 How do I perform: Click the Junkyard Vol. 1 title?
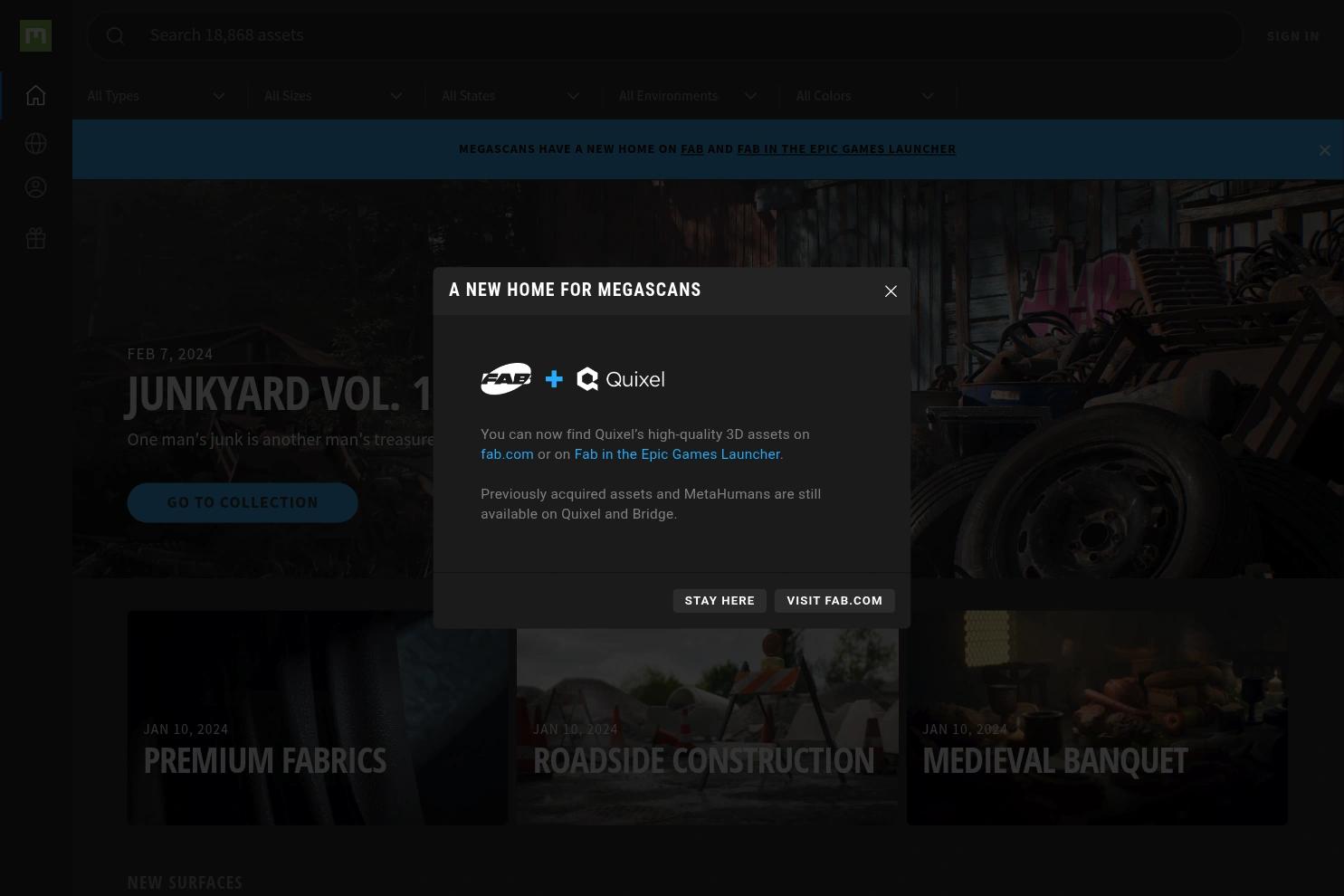280,395
